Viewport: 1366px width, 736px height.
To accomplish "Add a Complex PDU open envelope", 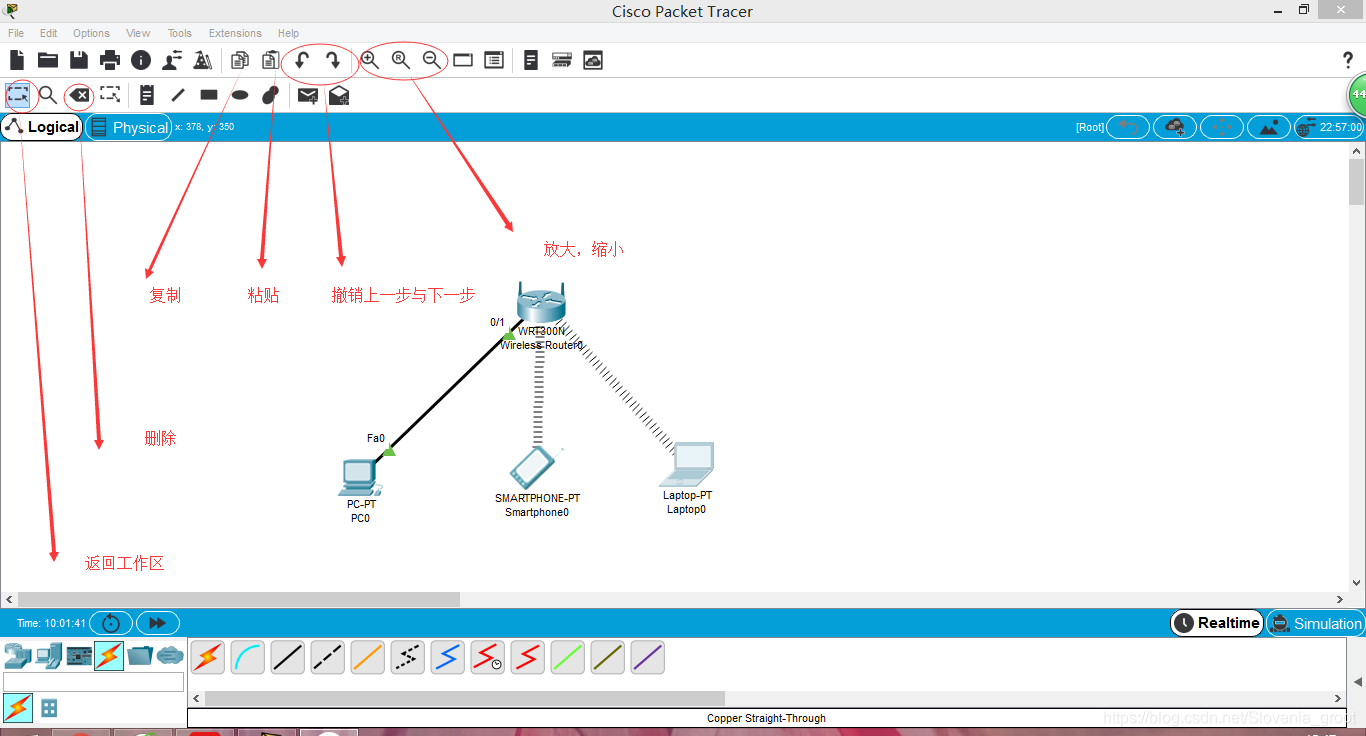I will point(339,95).
